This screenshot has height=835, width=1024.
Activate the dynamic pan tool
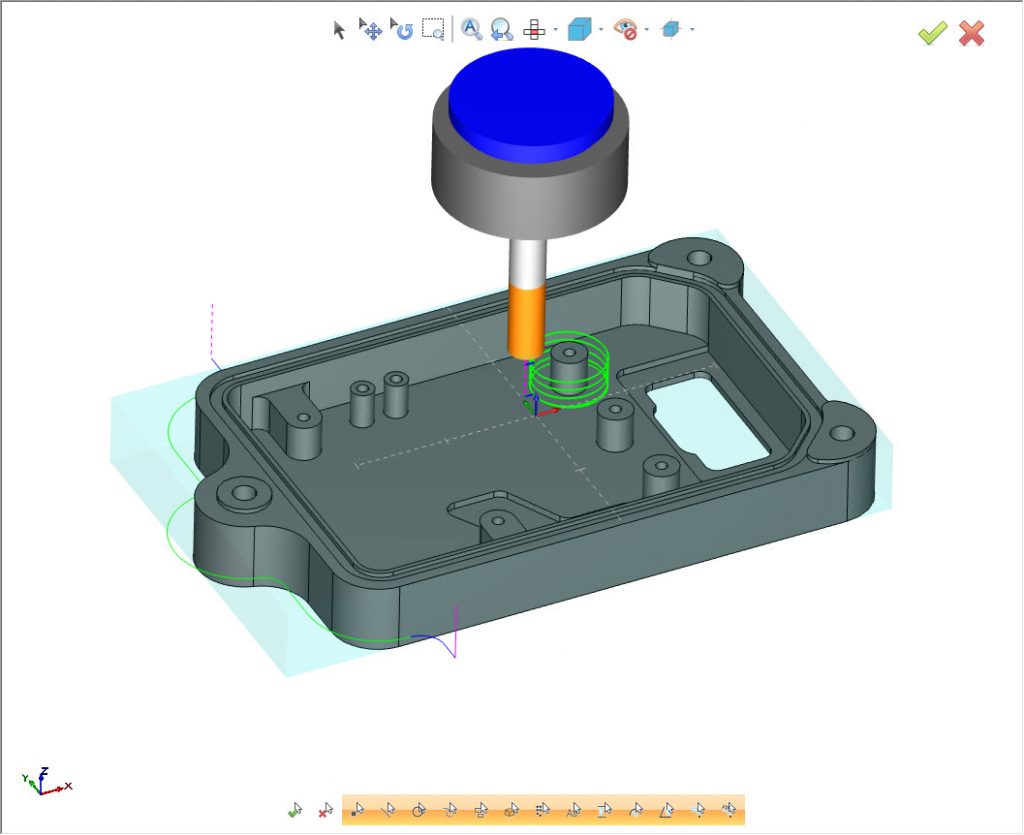pyautogui.click(x=370, y=29)
